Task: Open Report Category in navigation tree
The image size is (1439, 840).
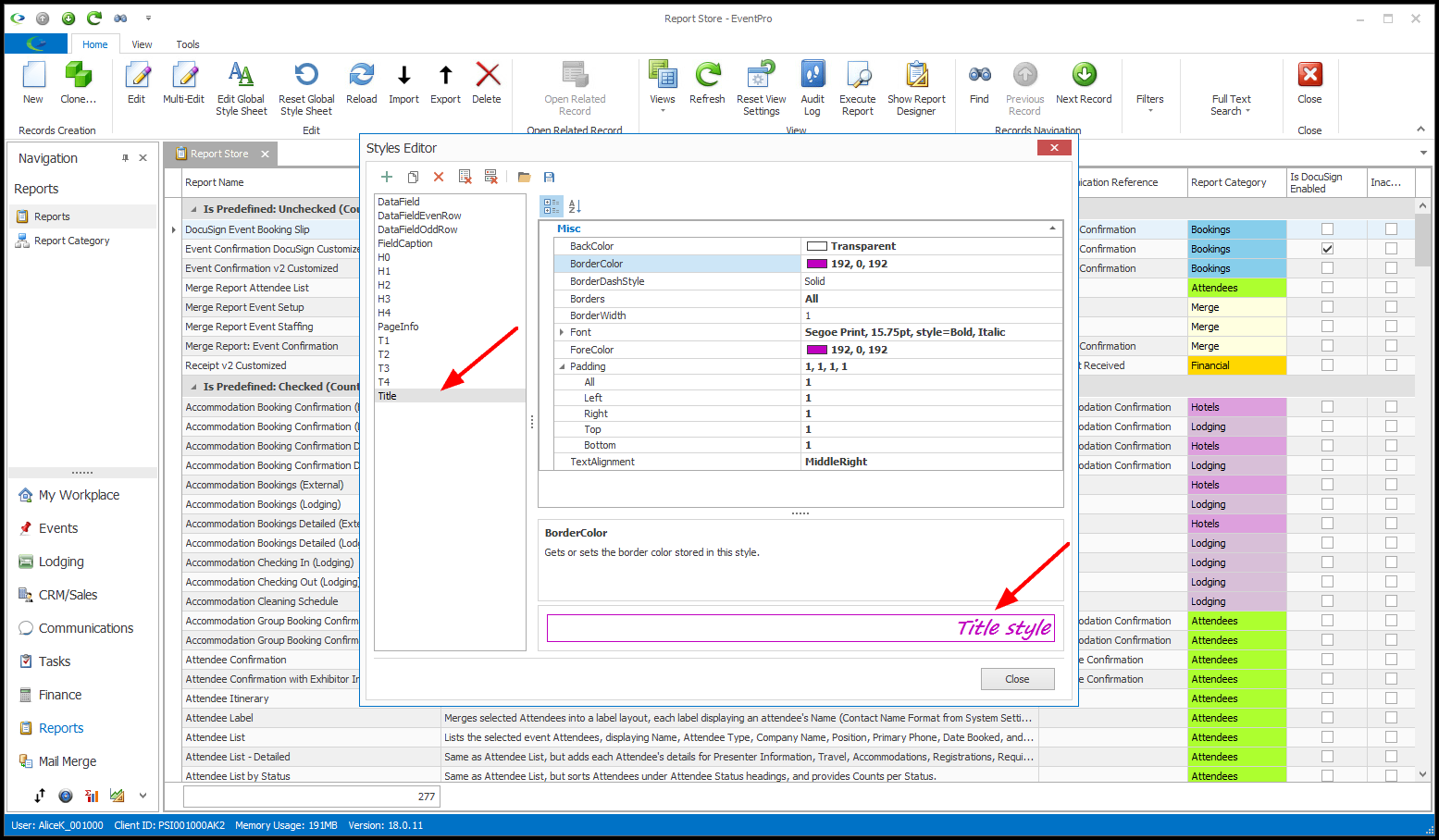Action: (x=71, y=241)
